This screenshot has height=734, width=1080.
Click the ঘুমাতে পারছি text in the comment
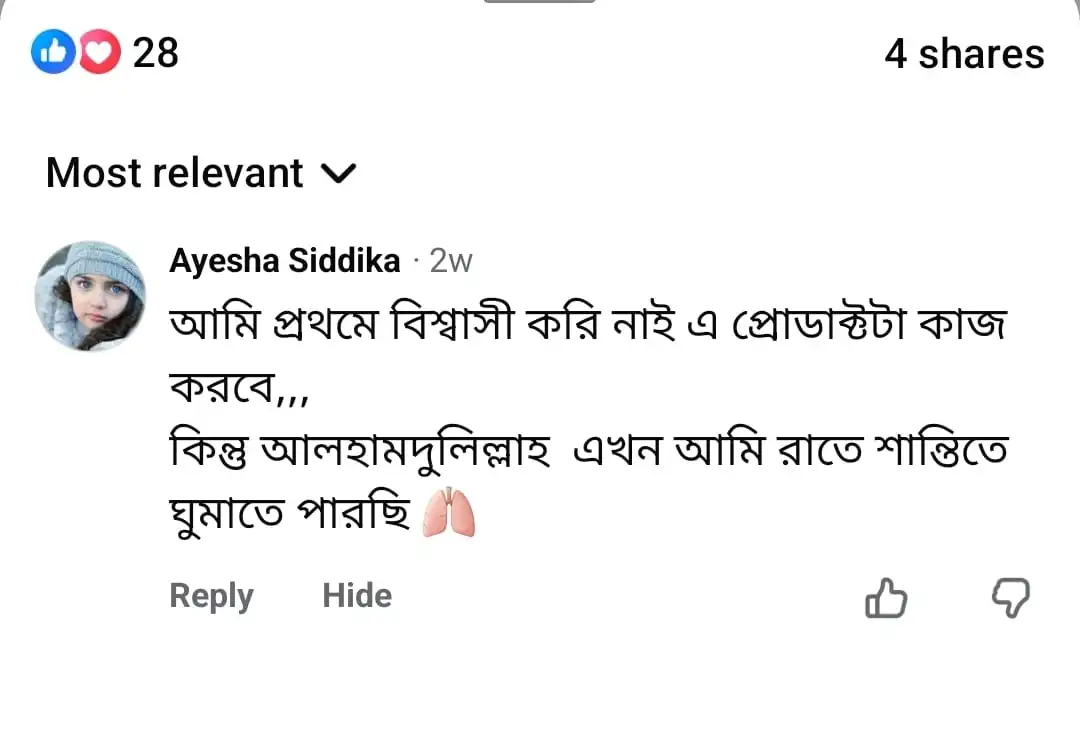coord(290,513)
